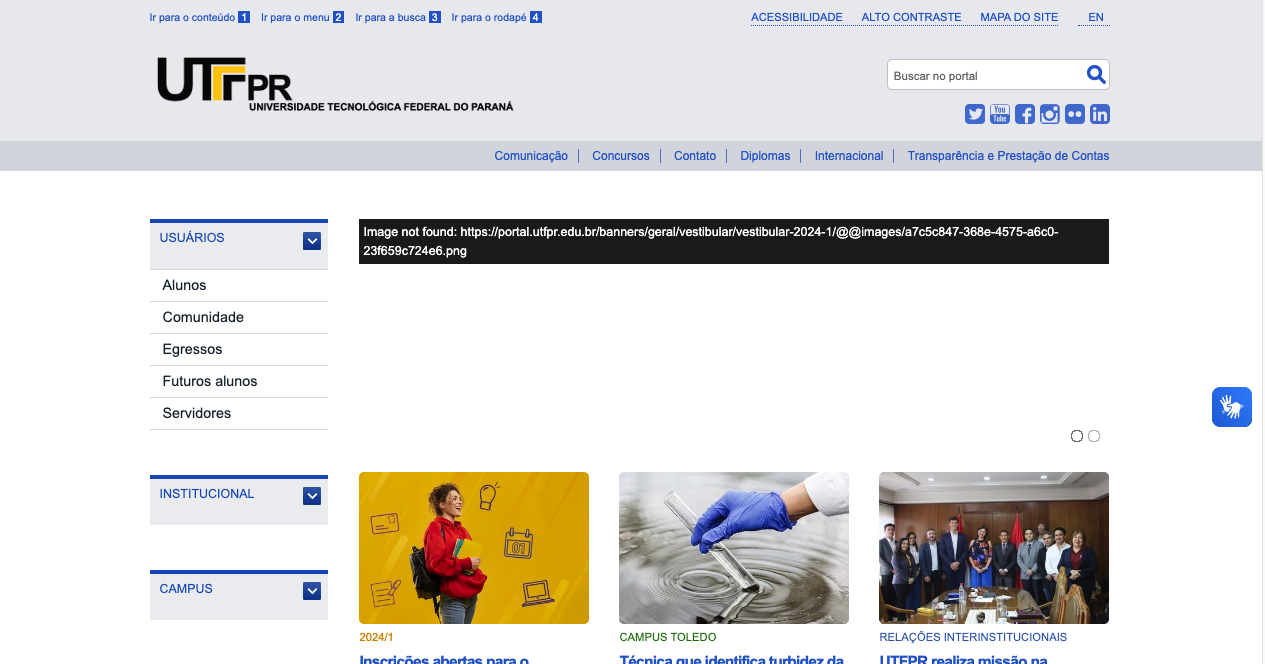
Task: Select Comunidade in the users menu
Action: pyautogui.click(x=239, y=317)
